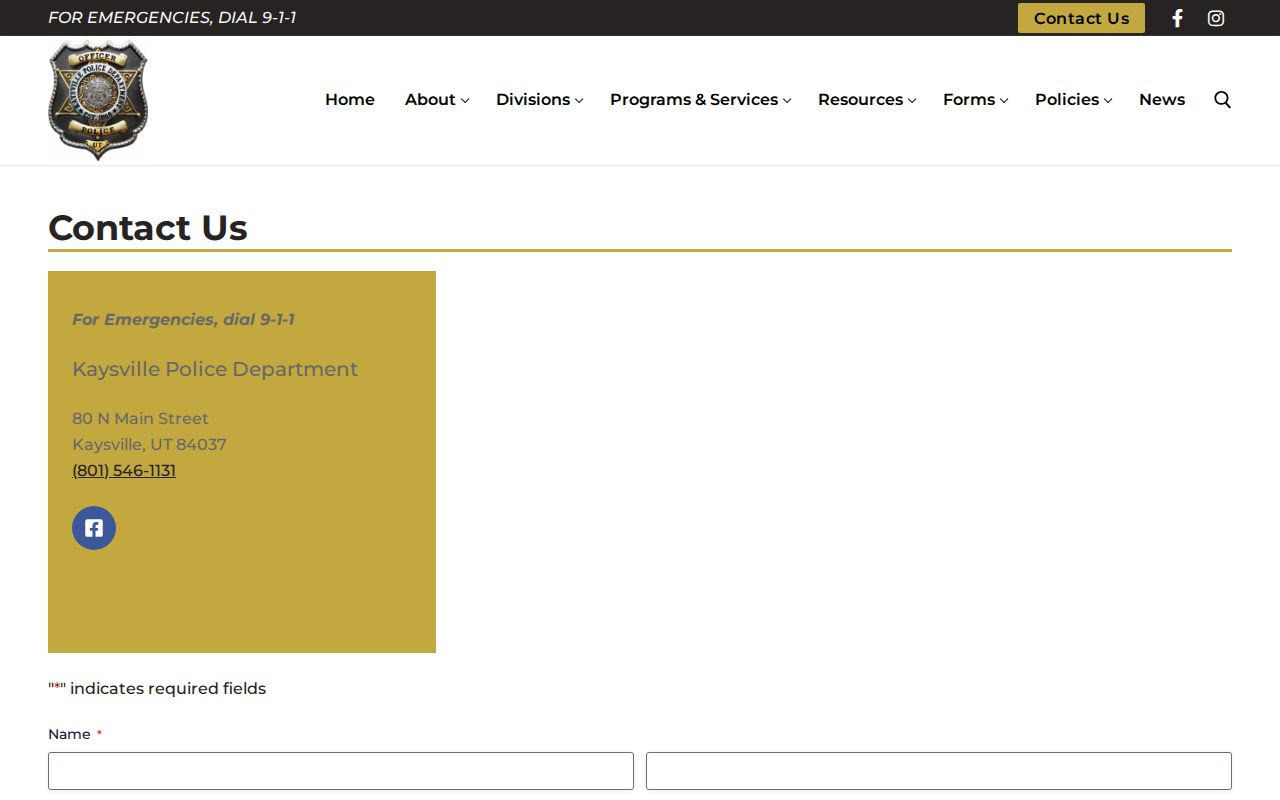Click the "Kaysville, UT 84037" text
The height and width of the screenshot is (800, 1280).
click(x=149, y=444)
